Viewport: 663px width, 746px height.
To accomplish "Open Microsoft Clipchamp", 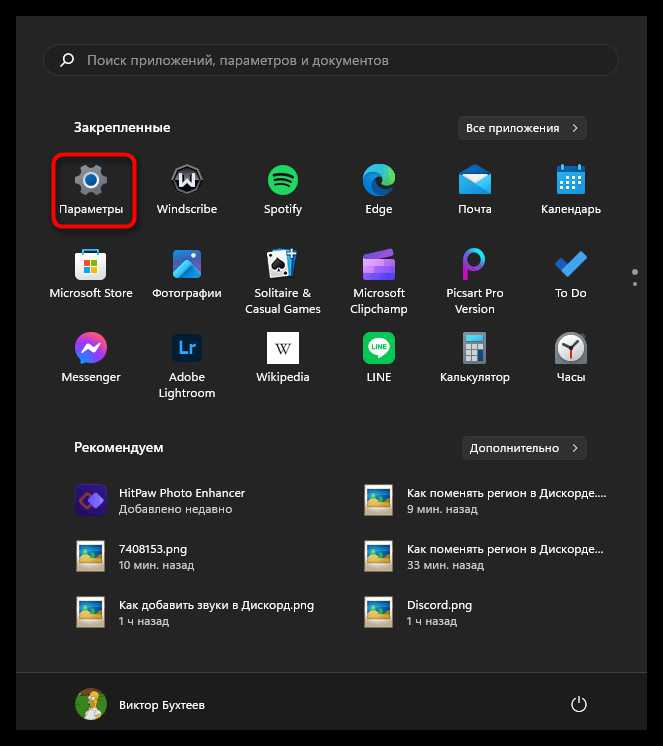I will [x=379, y=281].
